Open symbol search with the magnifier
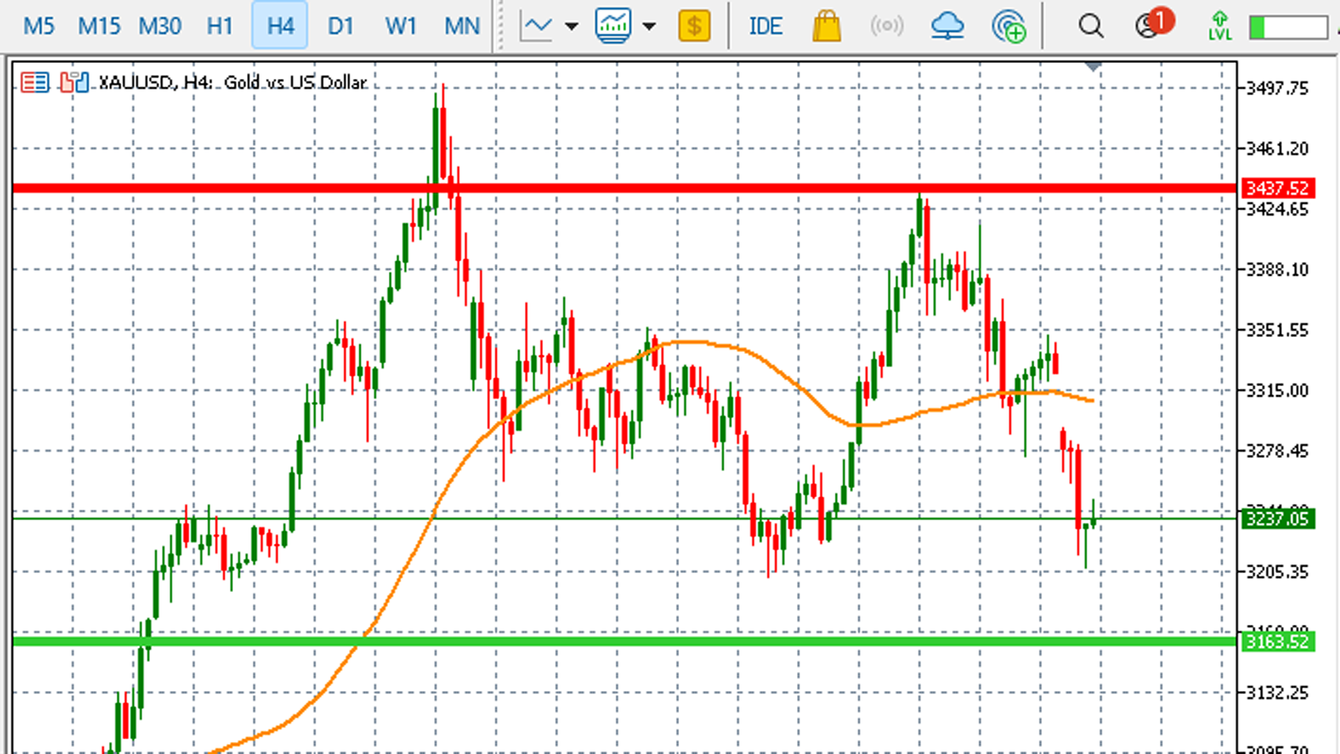Viewport: 1340px width, 754px height. [x=1090, y=27]
